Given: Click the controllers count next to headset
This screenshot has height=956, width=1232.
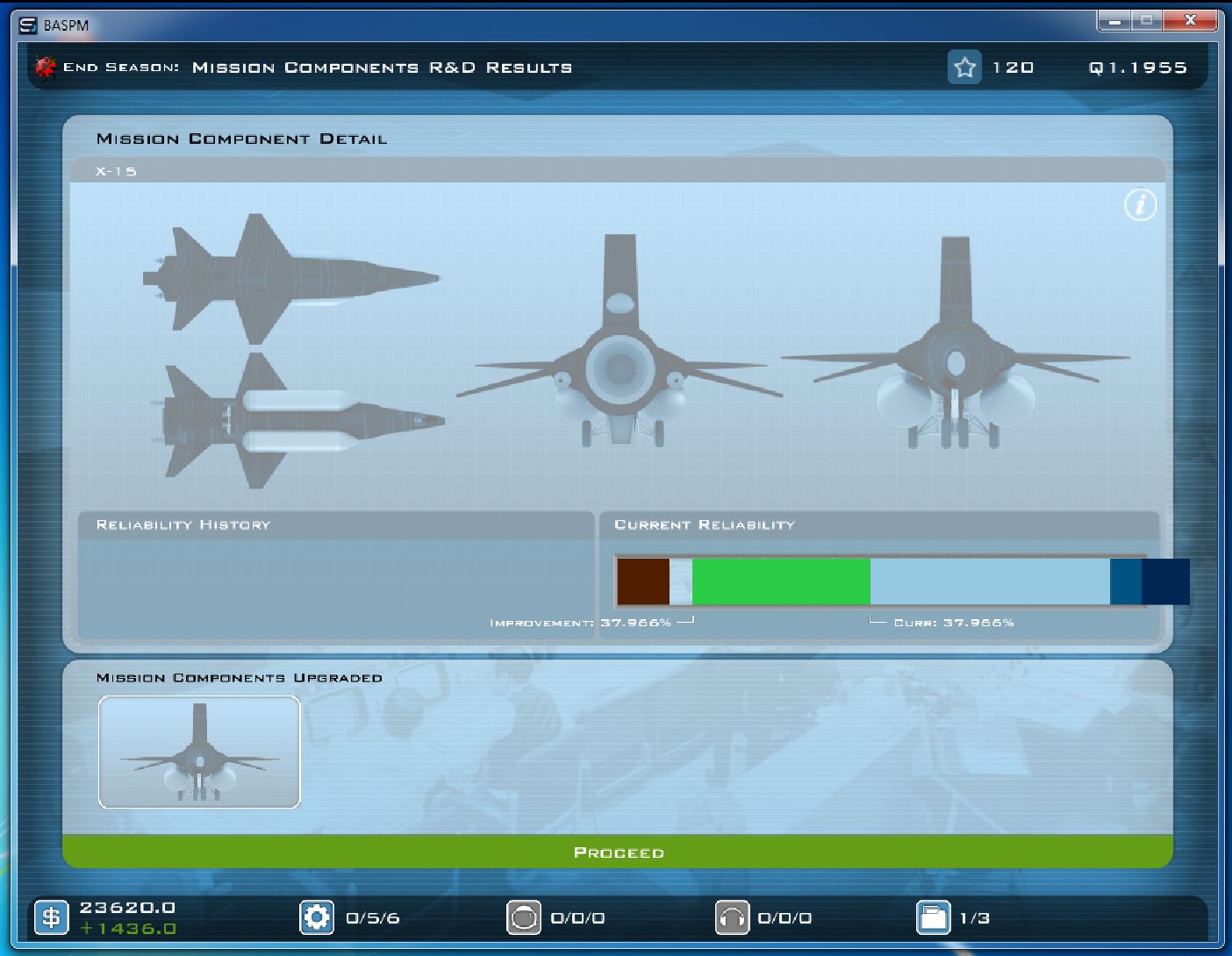Looking at the screenshot, I should pos(784,918).
